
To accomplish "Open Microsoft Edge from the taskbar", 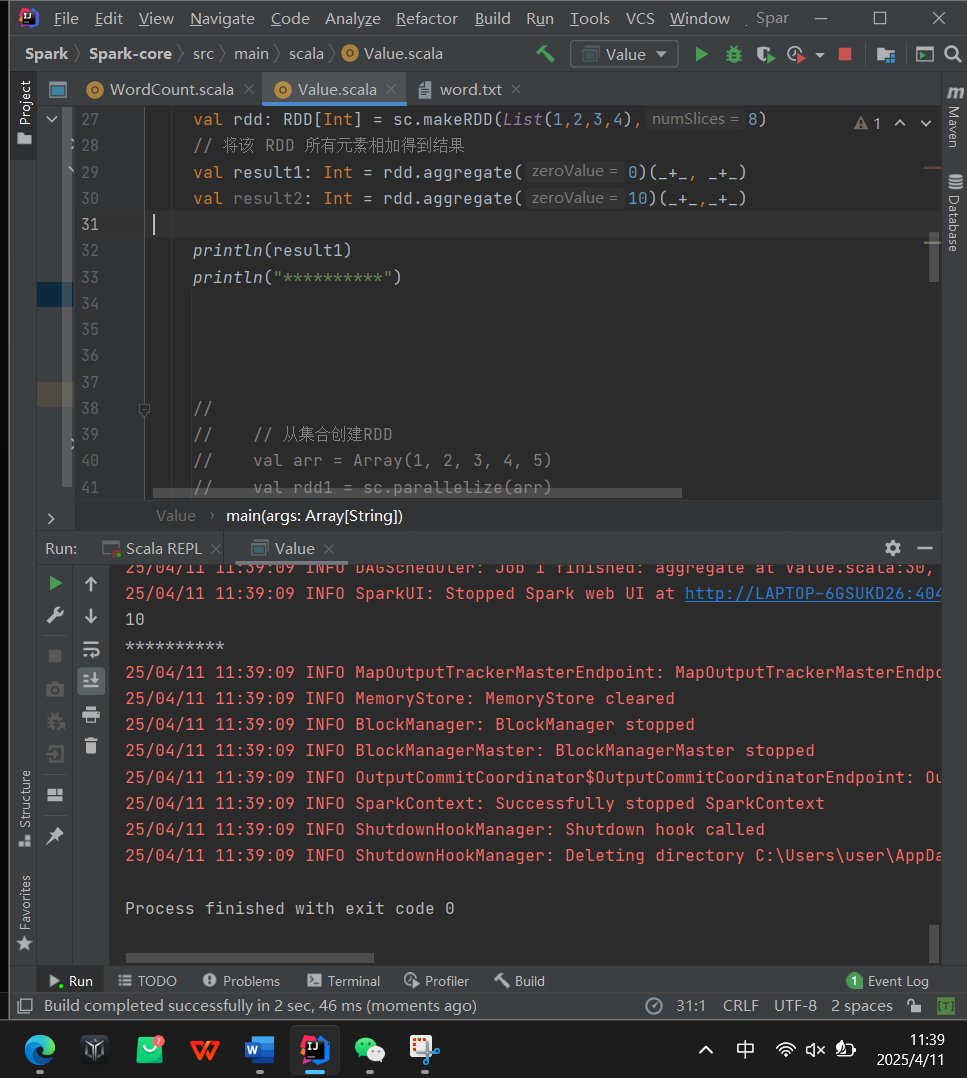I will tap(40, 1050).
